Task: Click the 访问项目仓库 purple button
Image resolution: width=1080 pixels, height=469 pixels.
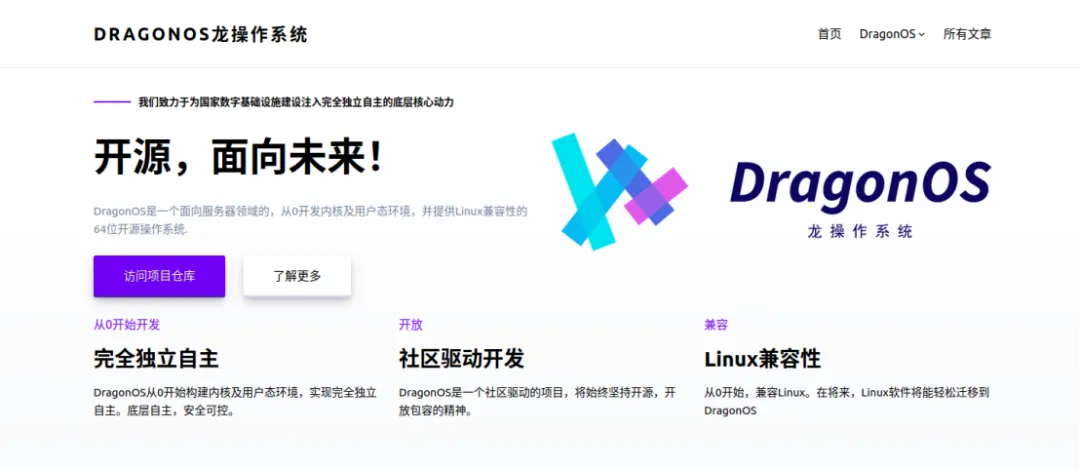Action: click(x=159, y=276)
